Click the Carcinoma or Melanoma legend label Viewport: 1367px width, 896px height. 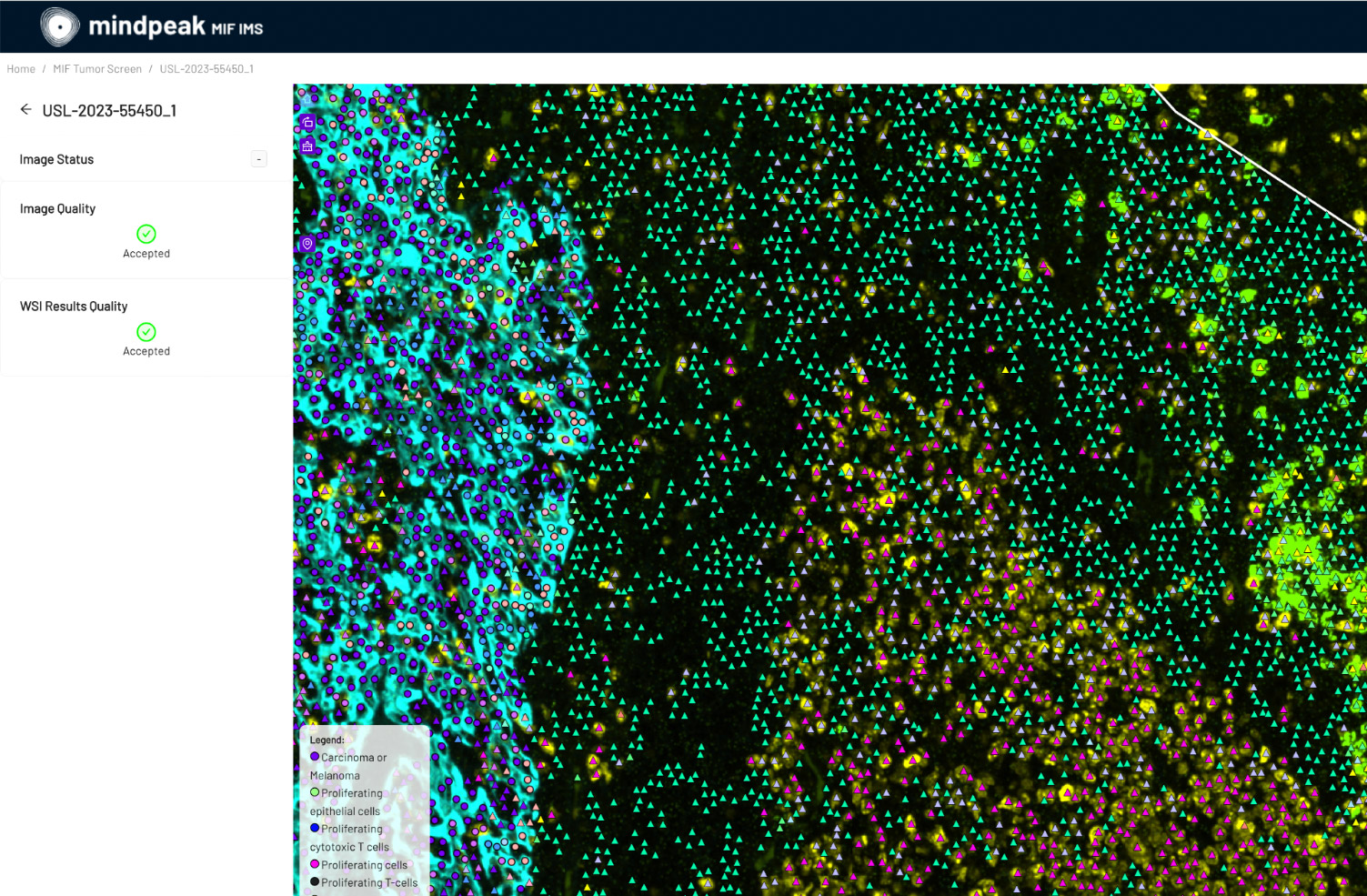pos(348,766)
